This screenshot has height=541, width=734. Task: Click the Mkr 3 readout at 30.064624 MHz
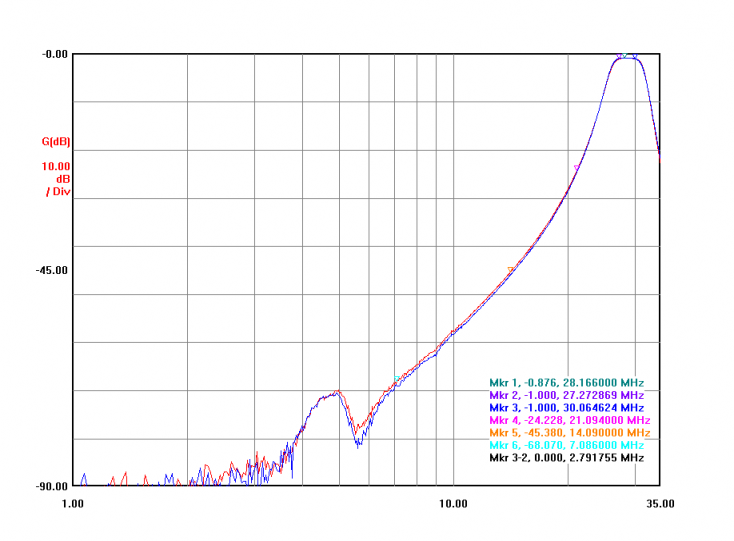pos(568,408)
